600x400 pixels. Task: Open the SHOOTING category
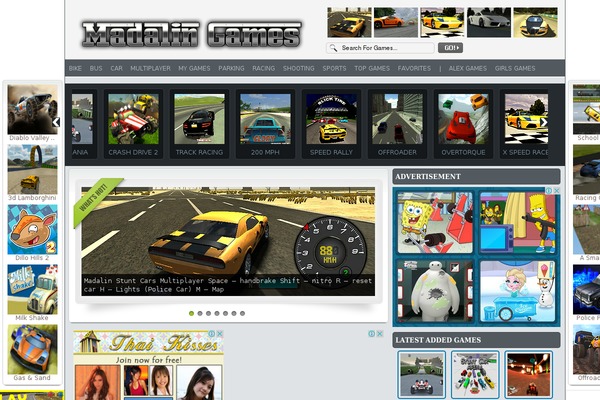click(298, 69)
